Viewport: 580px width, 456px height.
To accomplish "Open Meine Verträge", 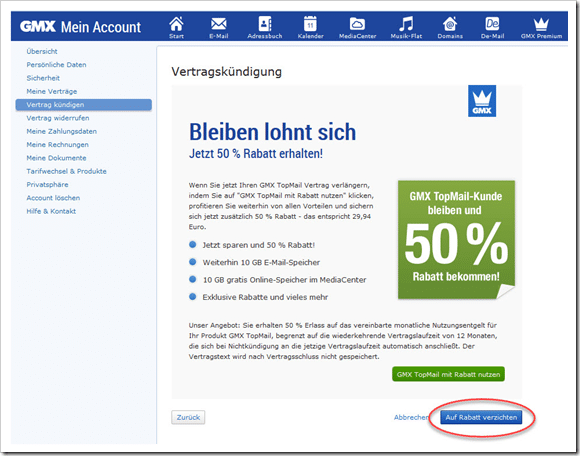I will point(52,91).
